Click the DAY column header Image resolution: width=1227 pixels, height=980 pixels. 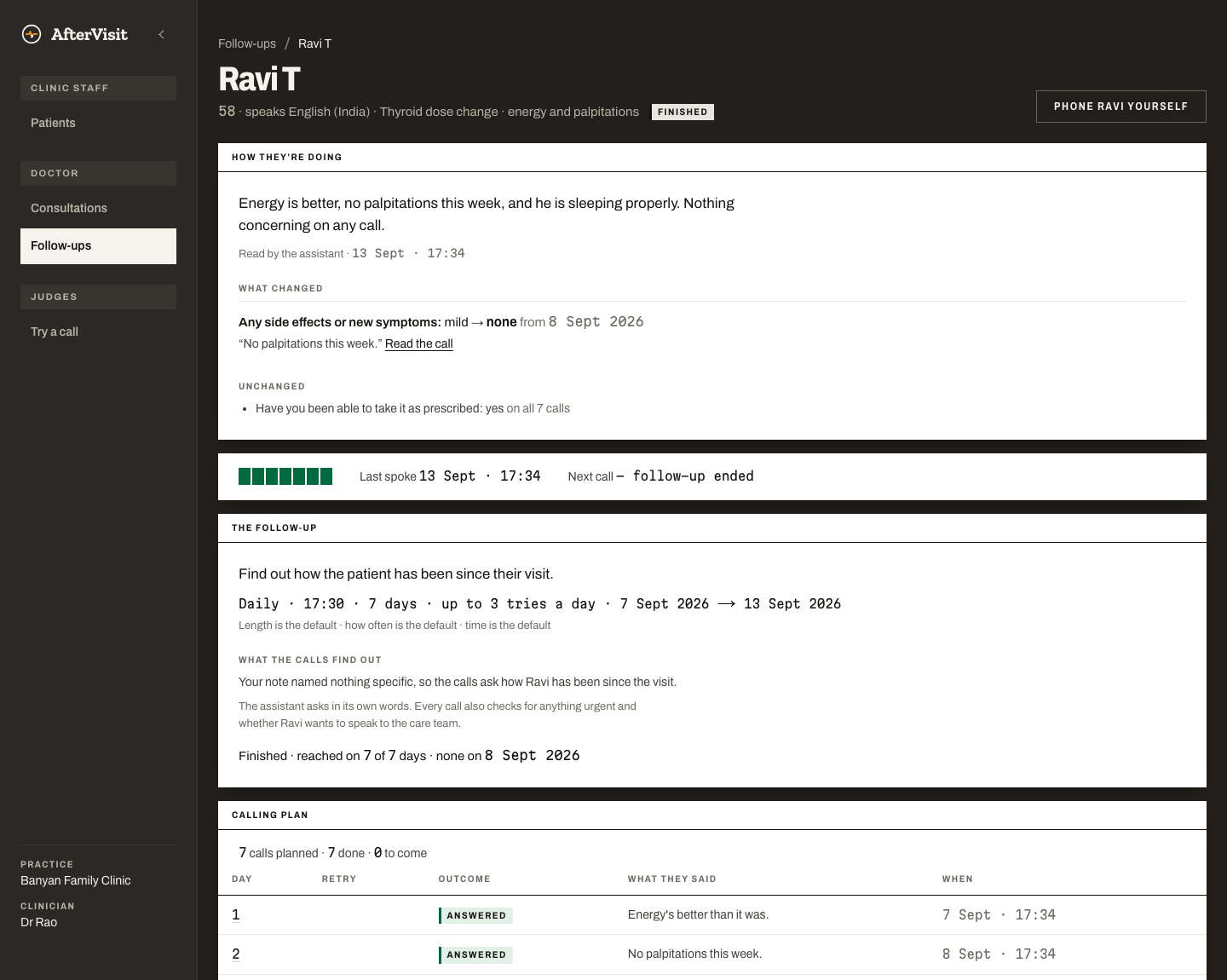point(242,879)
